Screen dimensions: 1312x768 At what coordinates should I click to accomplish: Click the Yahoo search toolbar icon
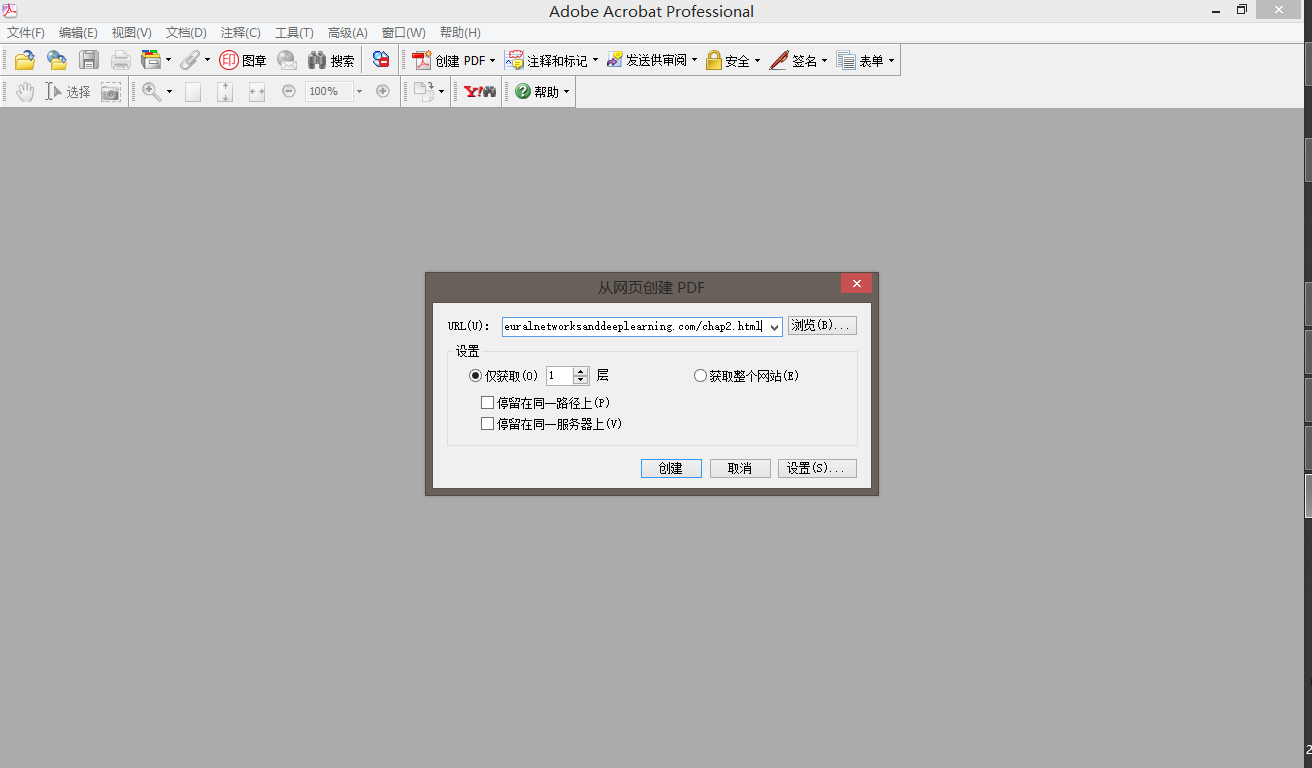click(x=480, y=91)
